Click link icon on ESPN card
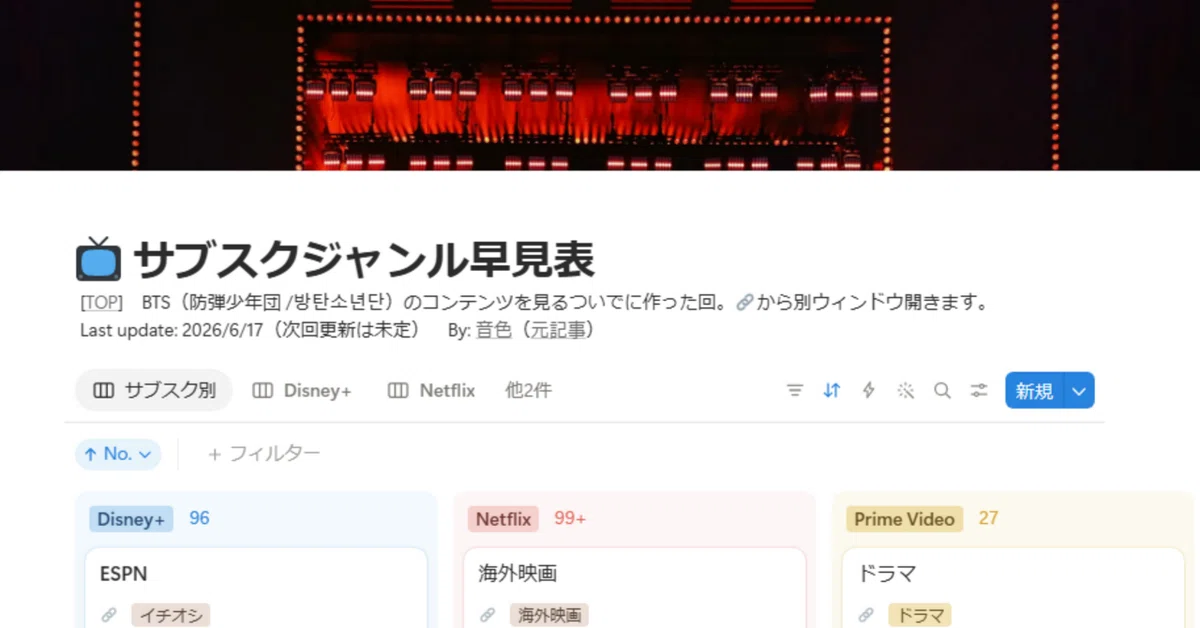This screenshot has height=628, width=1200. coord(108,615)
